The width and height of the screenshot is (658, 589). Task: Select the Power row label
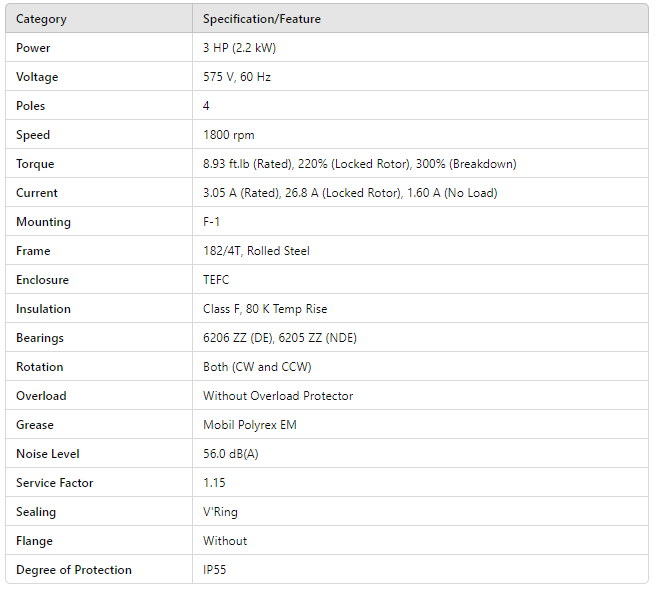coord(33,48)
